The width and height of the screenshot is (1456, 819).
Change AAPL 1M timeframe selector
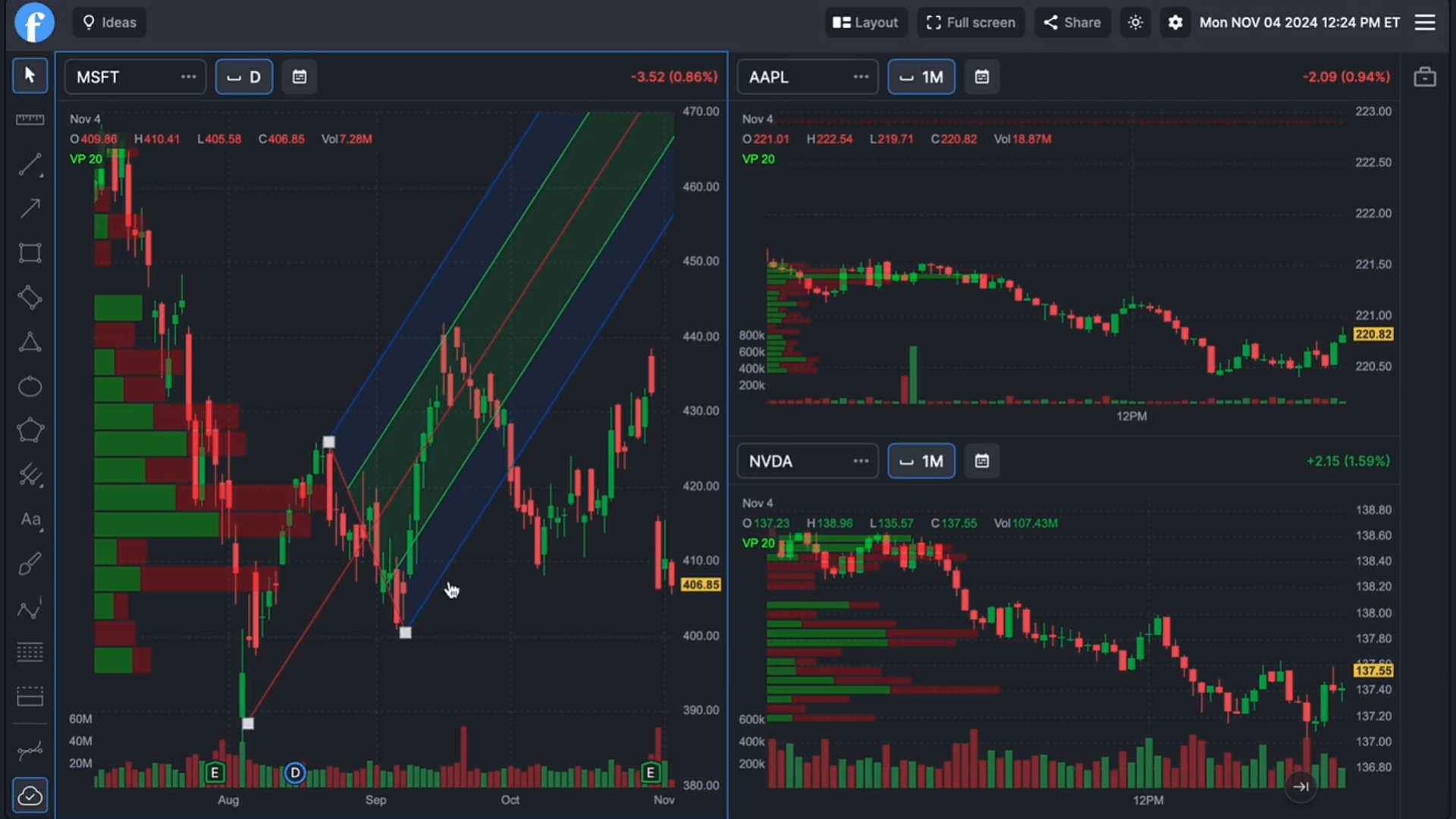pyautogui.click(x=921, y=77)
